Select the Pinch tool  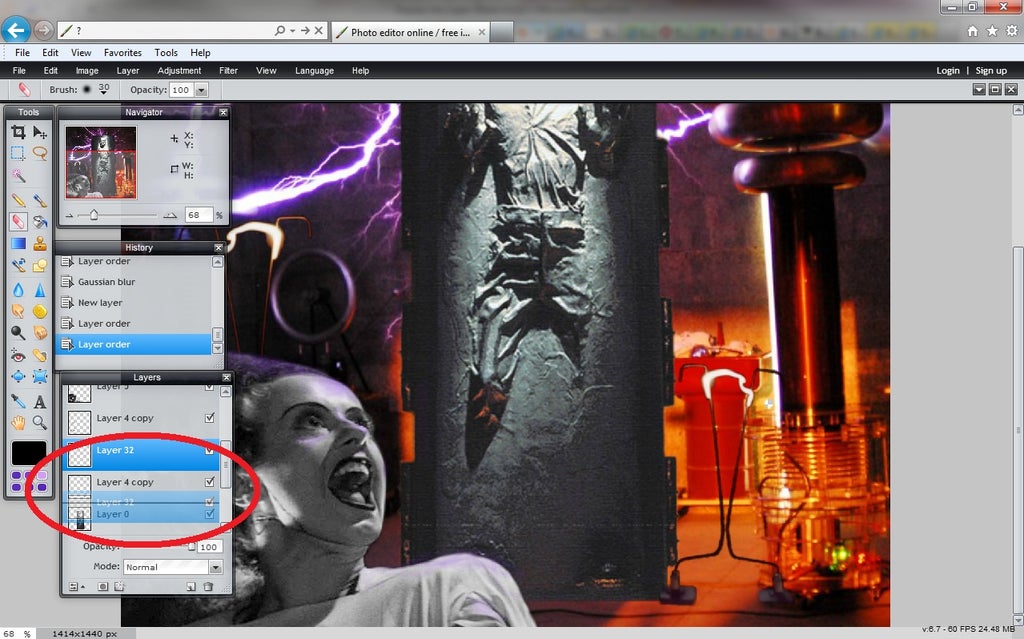click(40, 377)
